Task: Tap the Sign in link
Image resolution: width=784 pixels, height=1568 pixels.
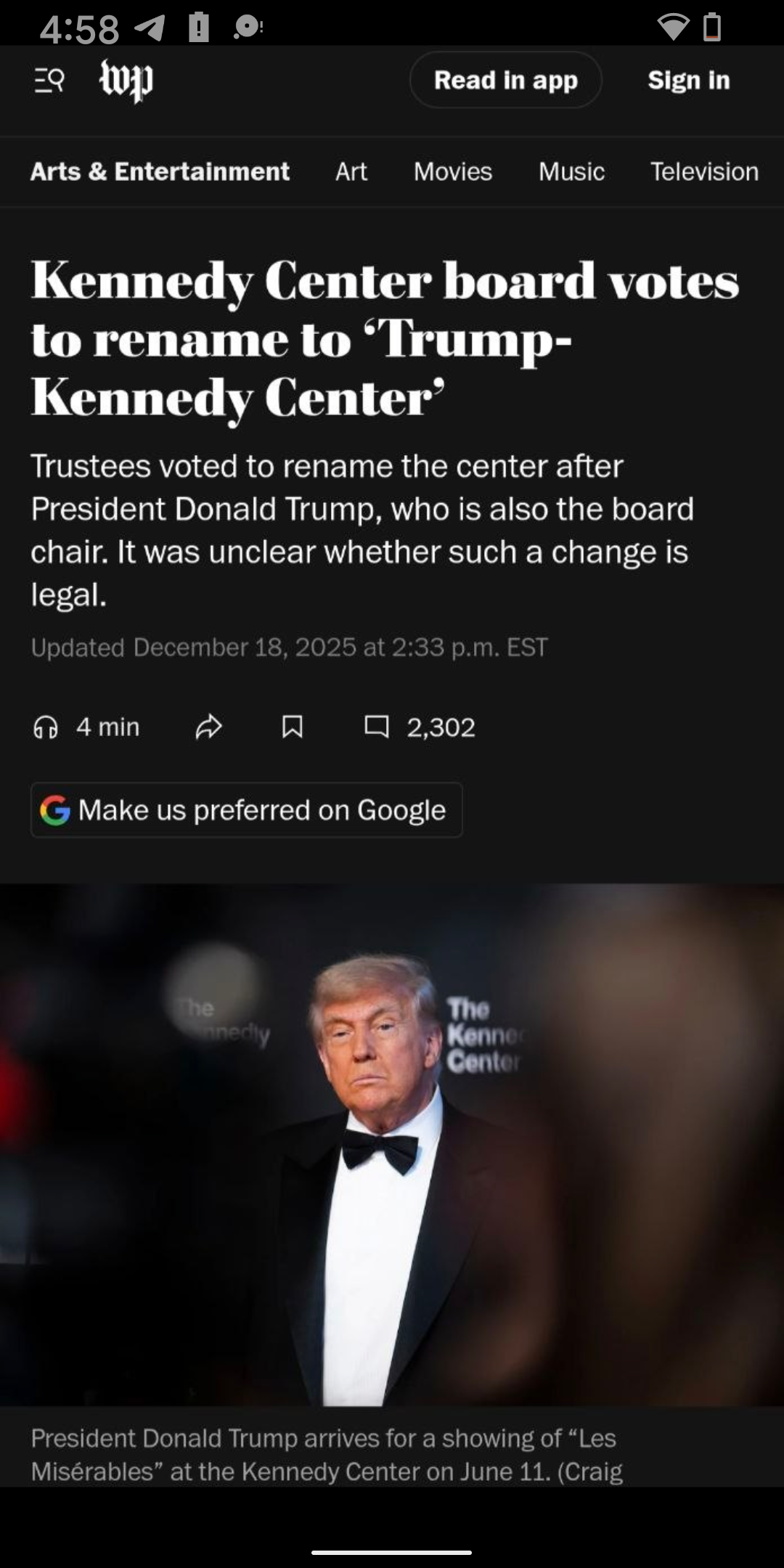Action: pyautogui.click(x=688, y=80)
